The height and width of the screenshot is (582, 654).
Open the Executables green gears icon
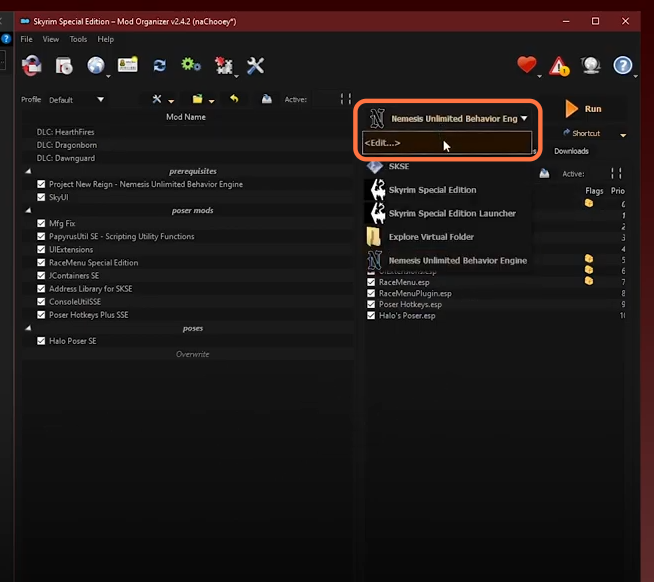(x=191, y=65)
